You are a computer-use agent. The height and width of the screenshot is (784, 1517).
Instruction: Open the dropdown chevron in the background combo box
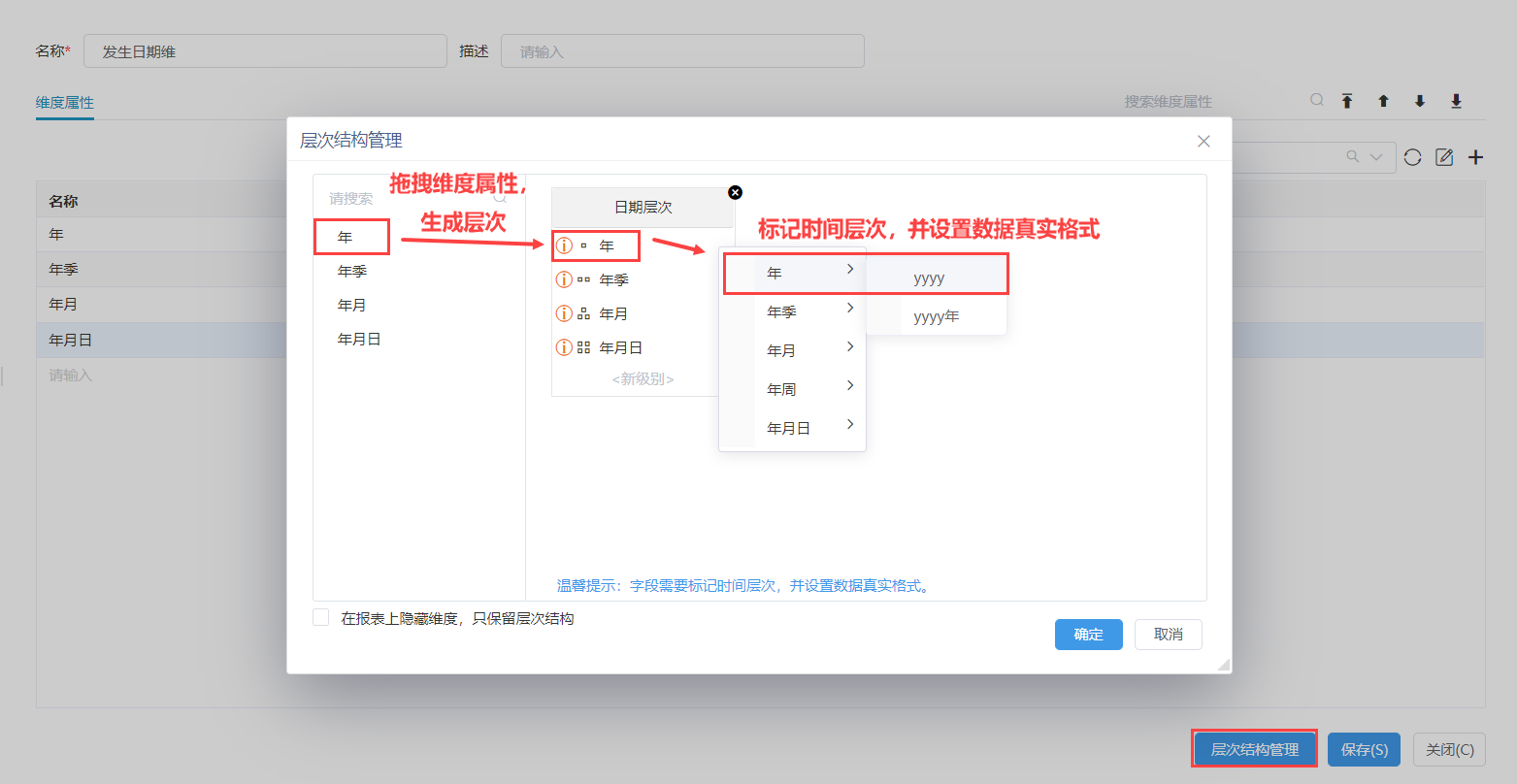point(1376,156)
